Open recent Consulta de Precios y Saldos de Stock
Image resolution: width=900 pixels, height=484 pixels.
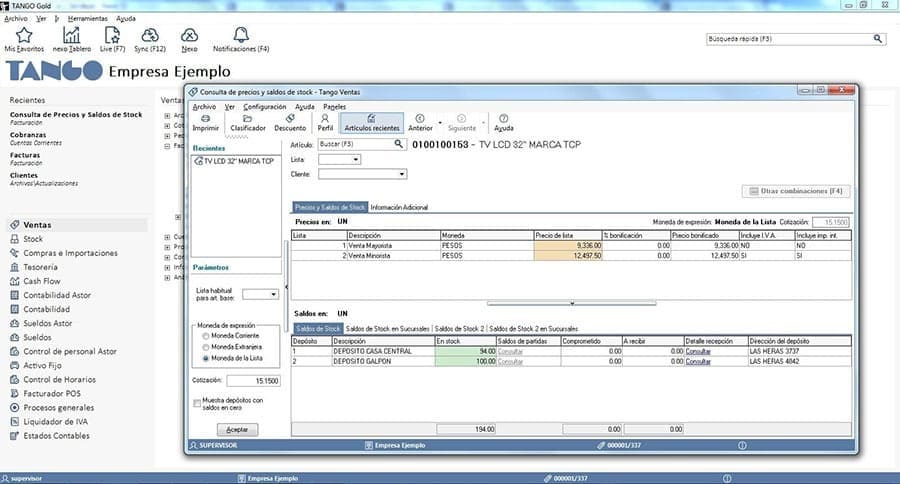[76, 115]
